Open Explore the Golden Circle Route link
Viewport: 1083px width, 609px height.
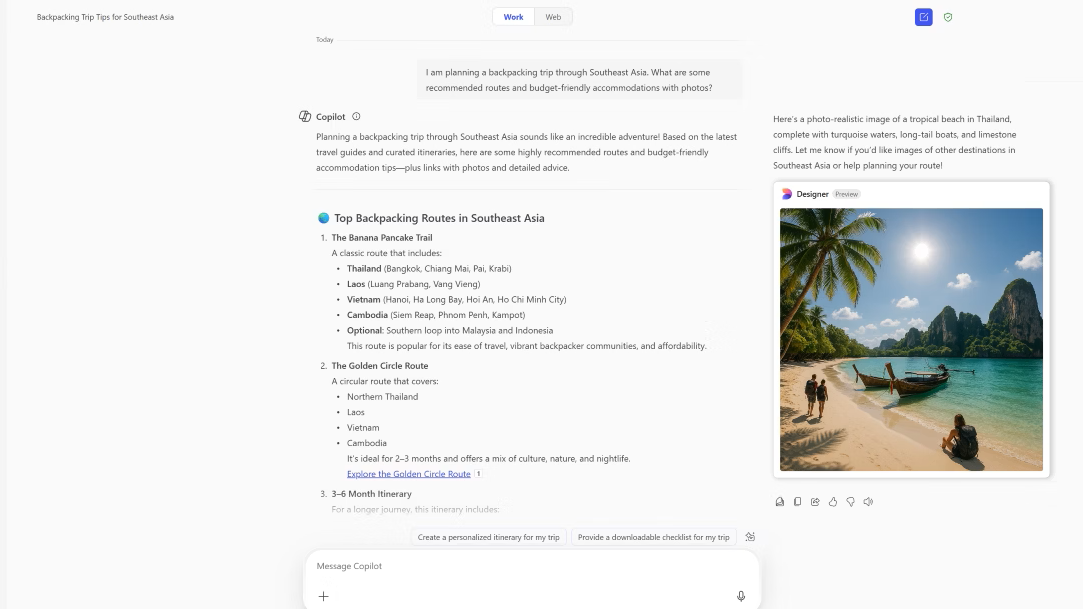click(x=409, y=474)
